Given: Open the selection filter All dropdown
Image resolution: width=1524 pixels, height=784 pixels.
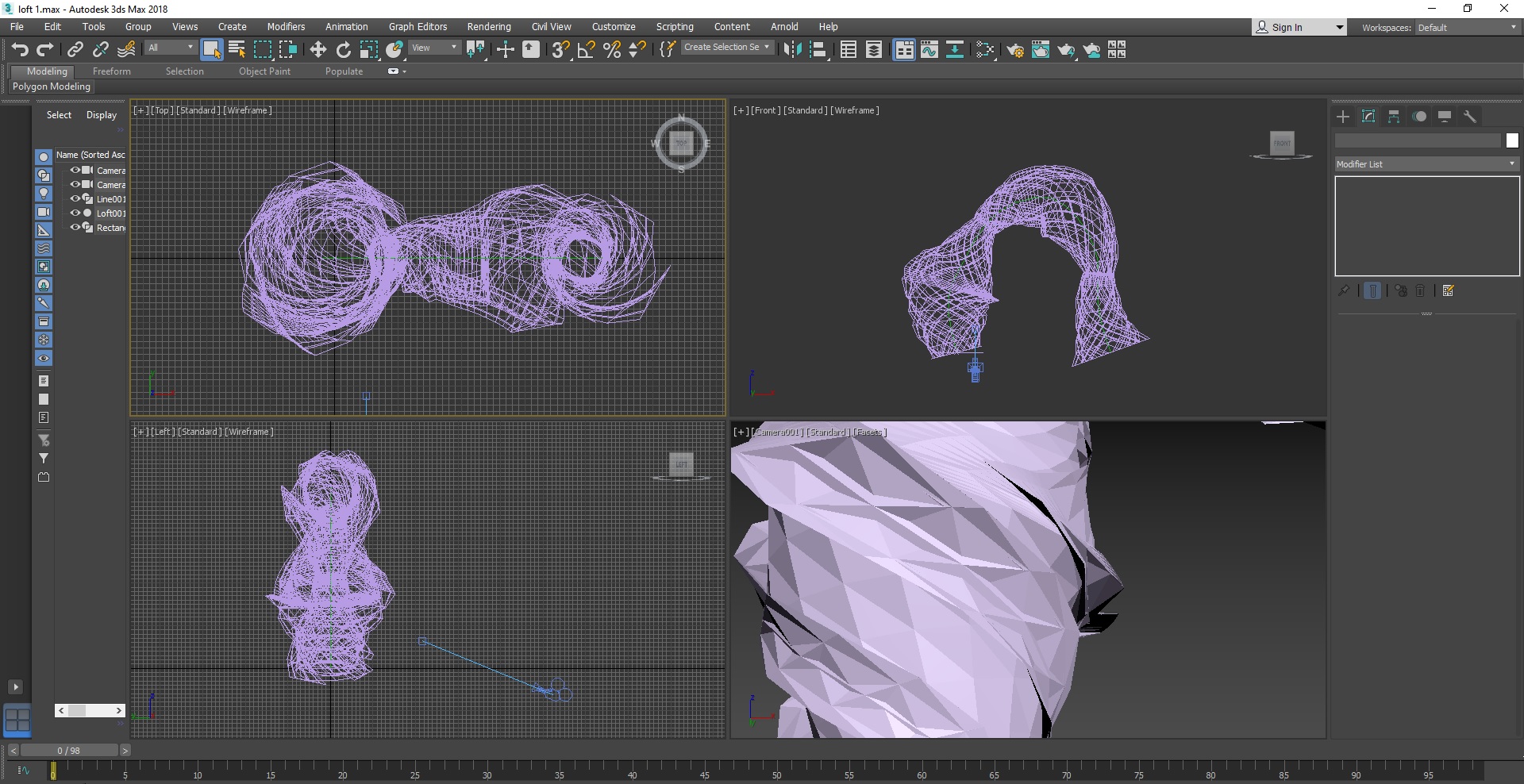Looking at the screenshot, I should coord(171,48).
